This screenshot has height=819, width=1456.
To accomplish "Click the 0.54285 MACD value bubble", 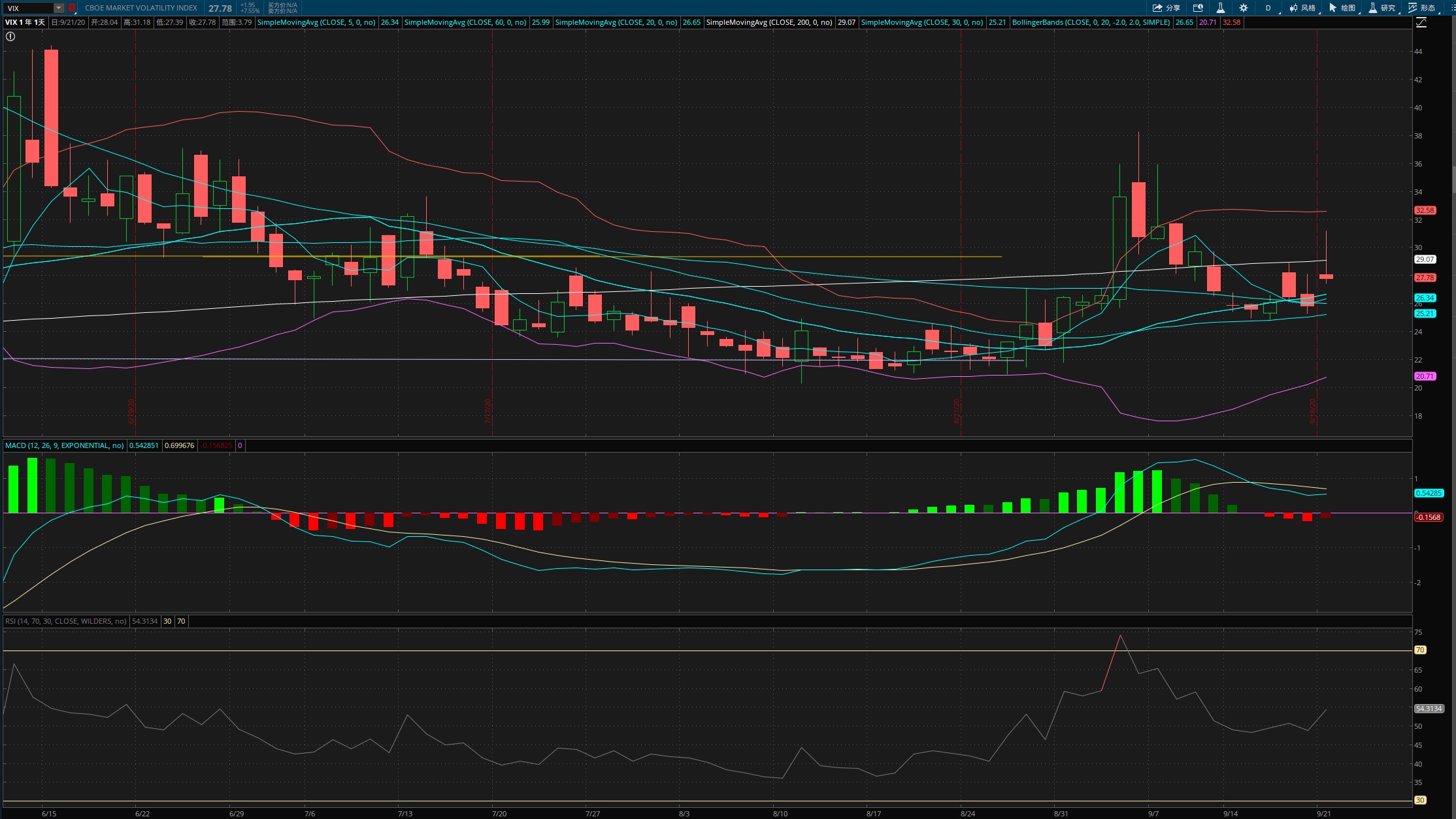I will (x=1429, y=493).
